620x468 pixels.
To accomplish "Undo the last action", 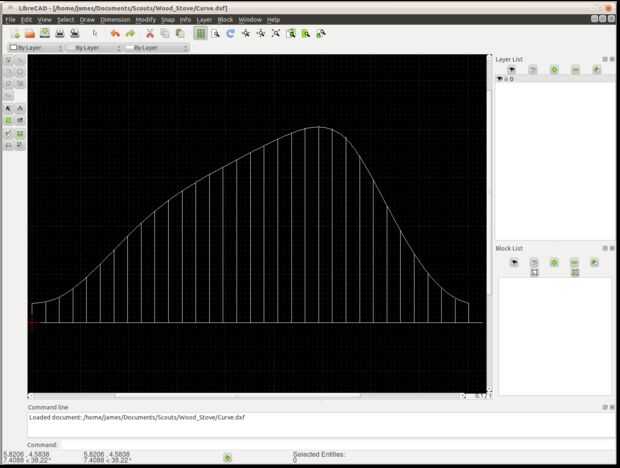I will click(115, 34).
